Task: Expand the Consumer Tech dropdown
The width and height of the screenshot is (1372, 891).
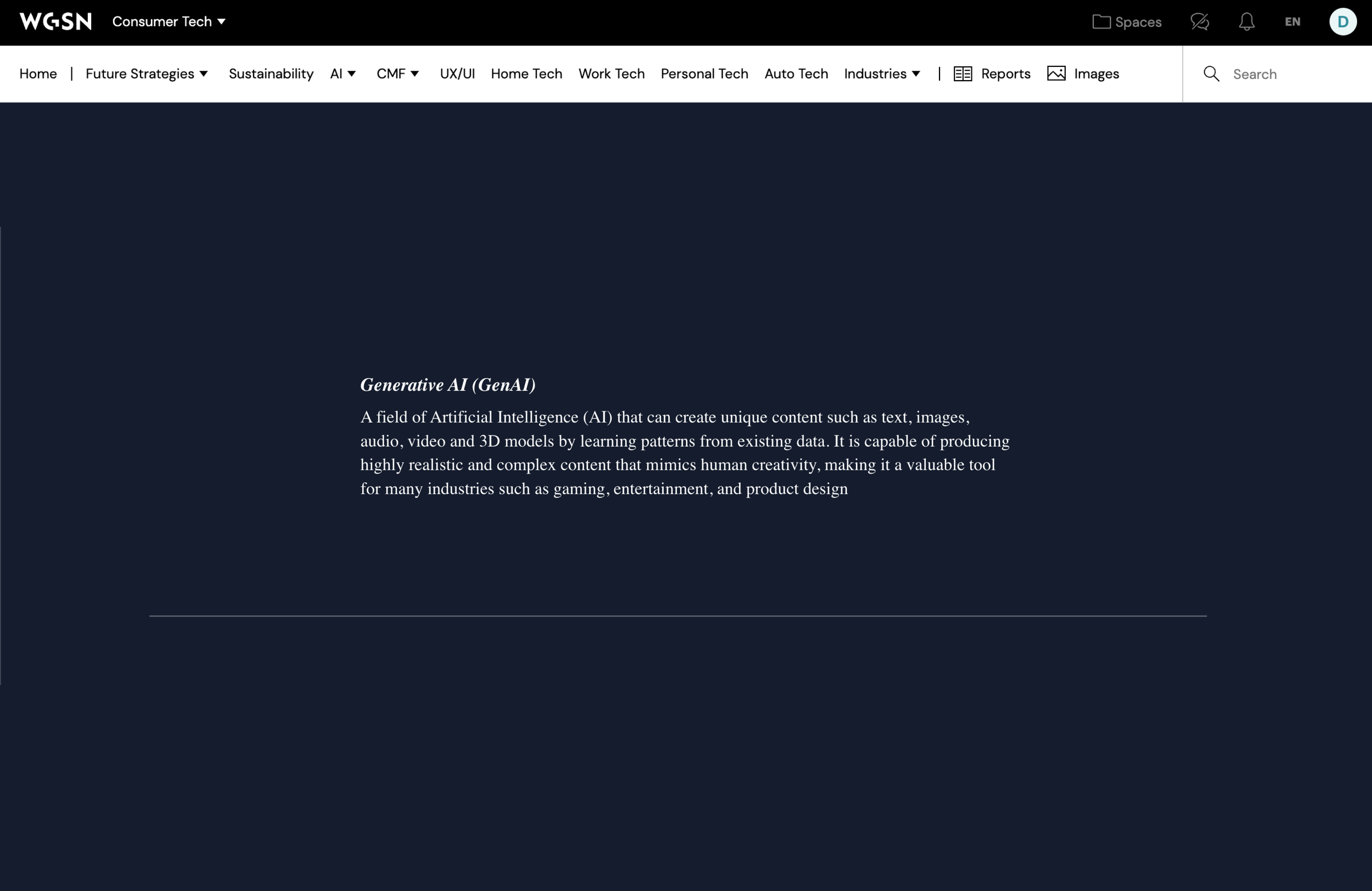Action: point(168,22)
